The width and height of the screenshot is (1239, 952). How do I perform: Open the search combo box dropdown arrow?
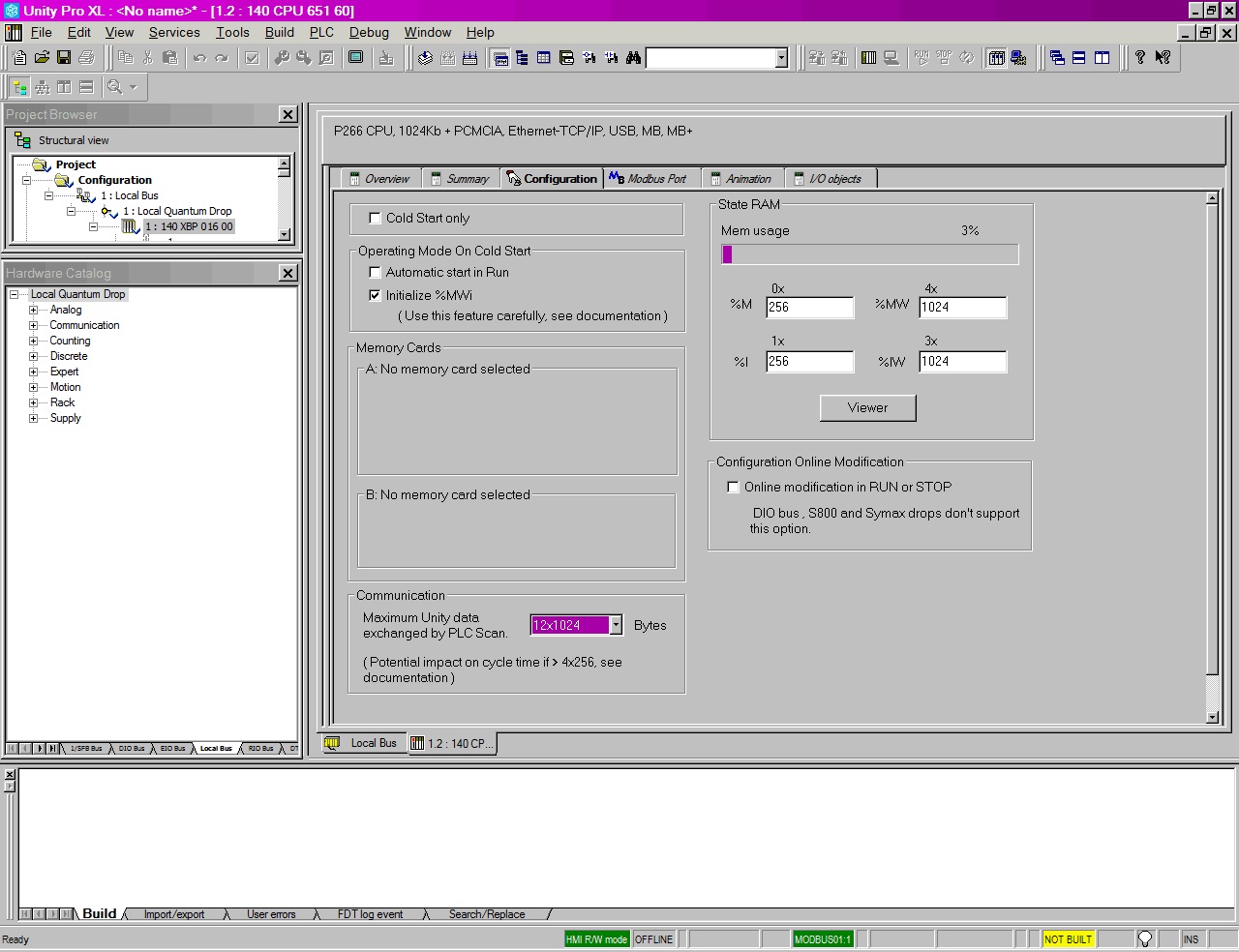pos(781,58)
